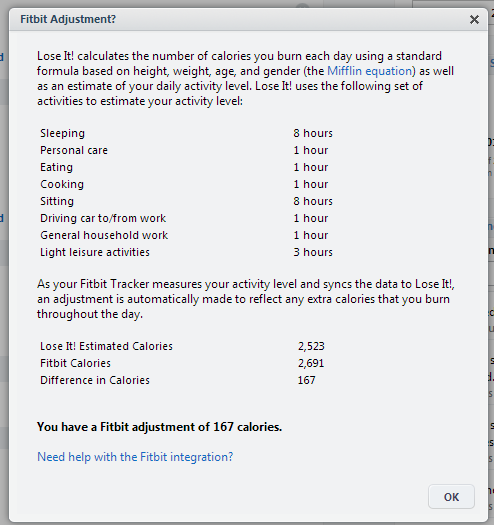The image size is (494, 525).
Task: Click the Lose It! Estimated Calories label
Action: 107,346
